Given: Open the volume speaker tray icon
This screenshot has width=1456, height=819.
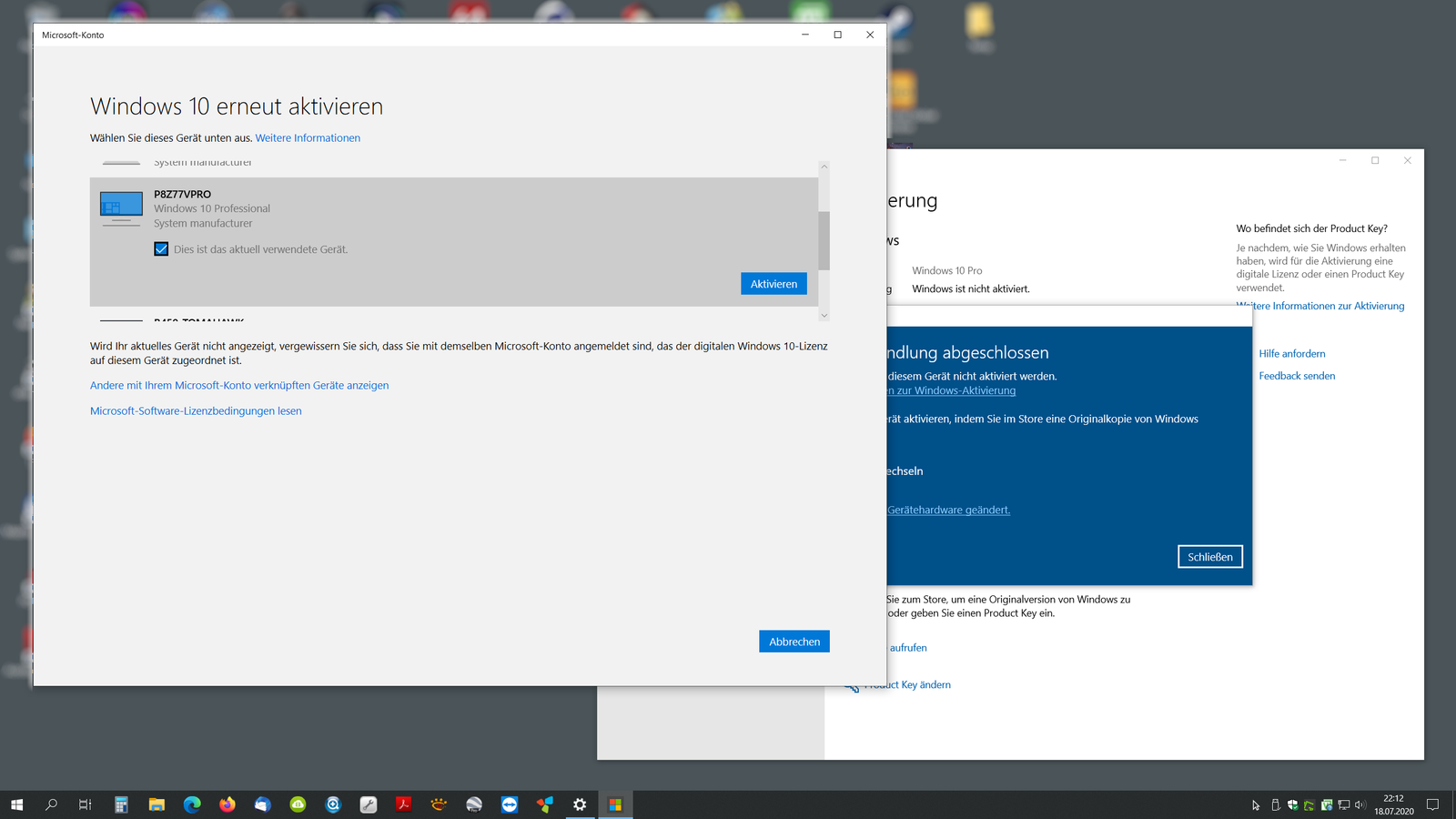Looking at the screenshot, I should pos(1360,805).
